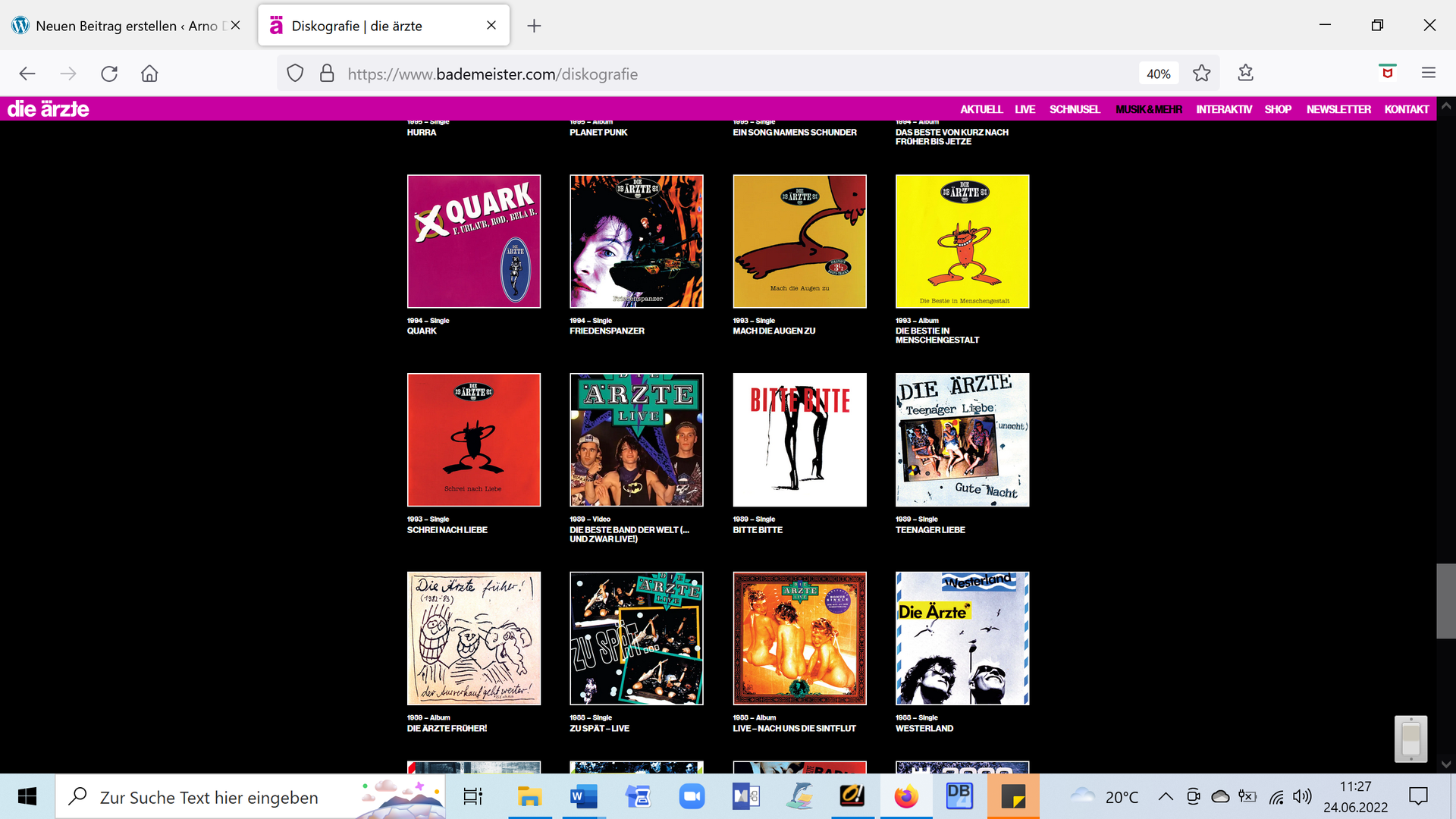Open the Windows notification center
The width and height of the screenshot is (1456, 819).
(x=1418, y=796)
